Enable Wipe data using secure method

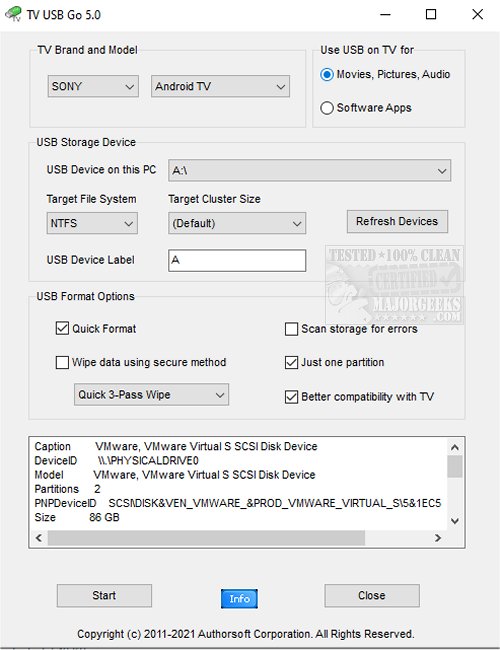click(62, 362)
